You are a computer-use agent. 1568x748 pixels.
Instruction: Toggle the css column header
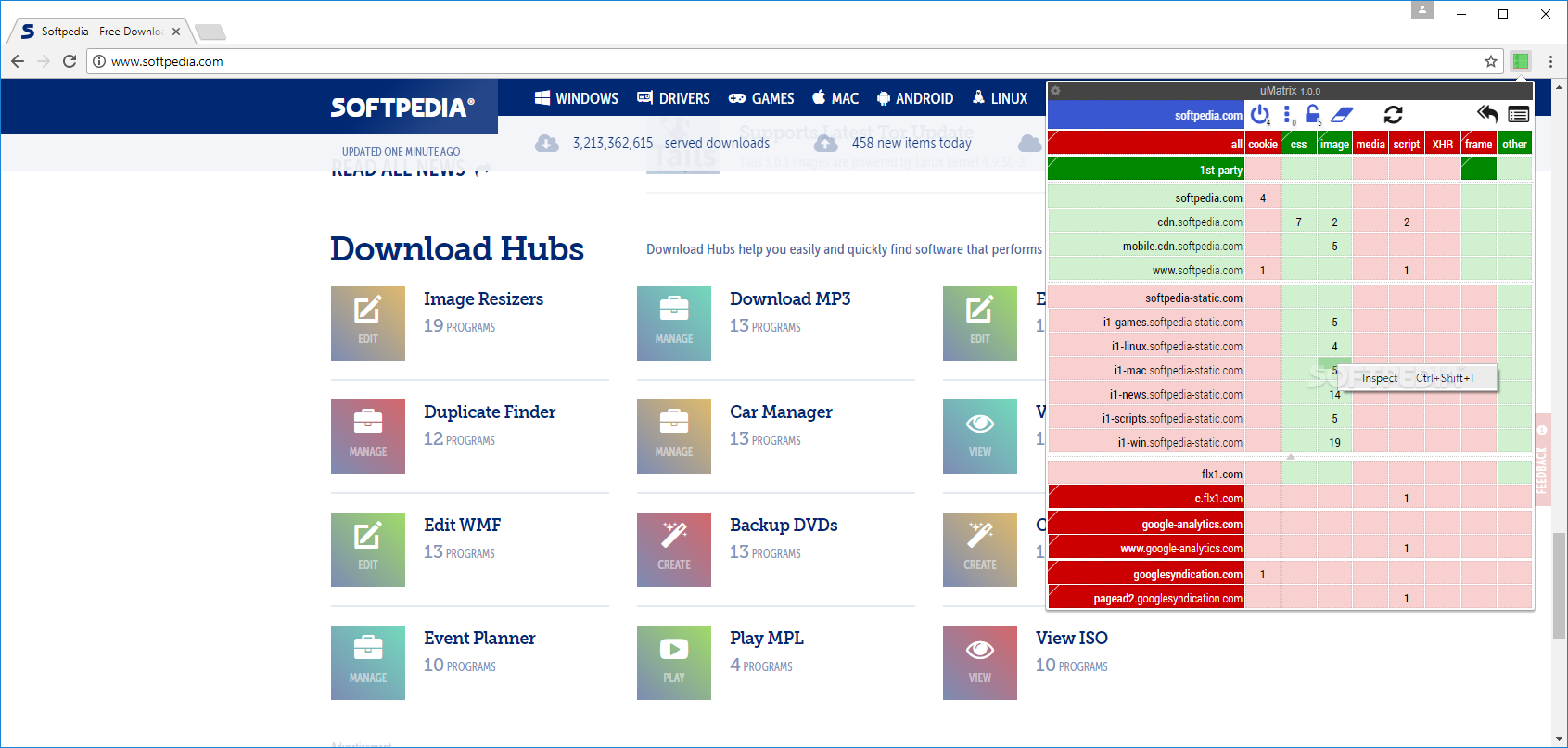pyautogui.click(x=1299, y=144)
